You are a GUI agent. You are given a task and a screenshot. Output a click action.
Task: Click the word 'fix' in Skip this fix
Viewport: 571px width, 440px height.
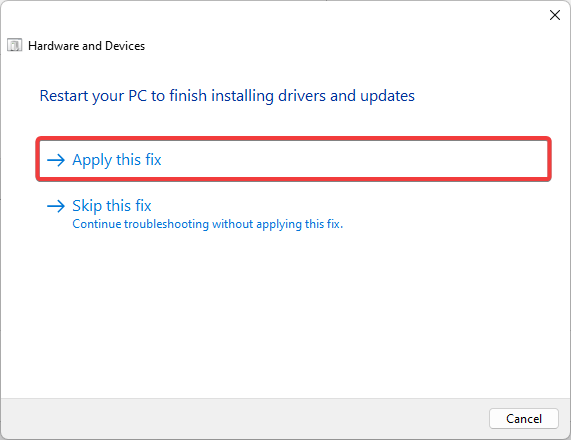[143, 205]
